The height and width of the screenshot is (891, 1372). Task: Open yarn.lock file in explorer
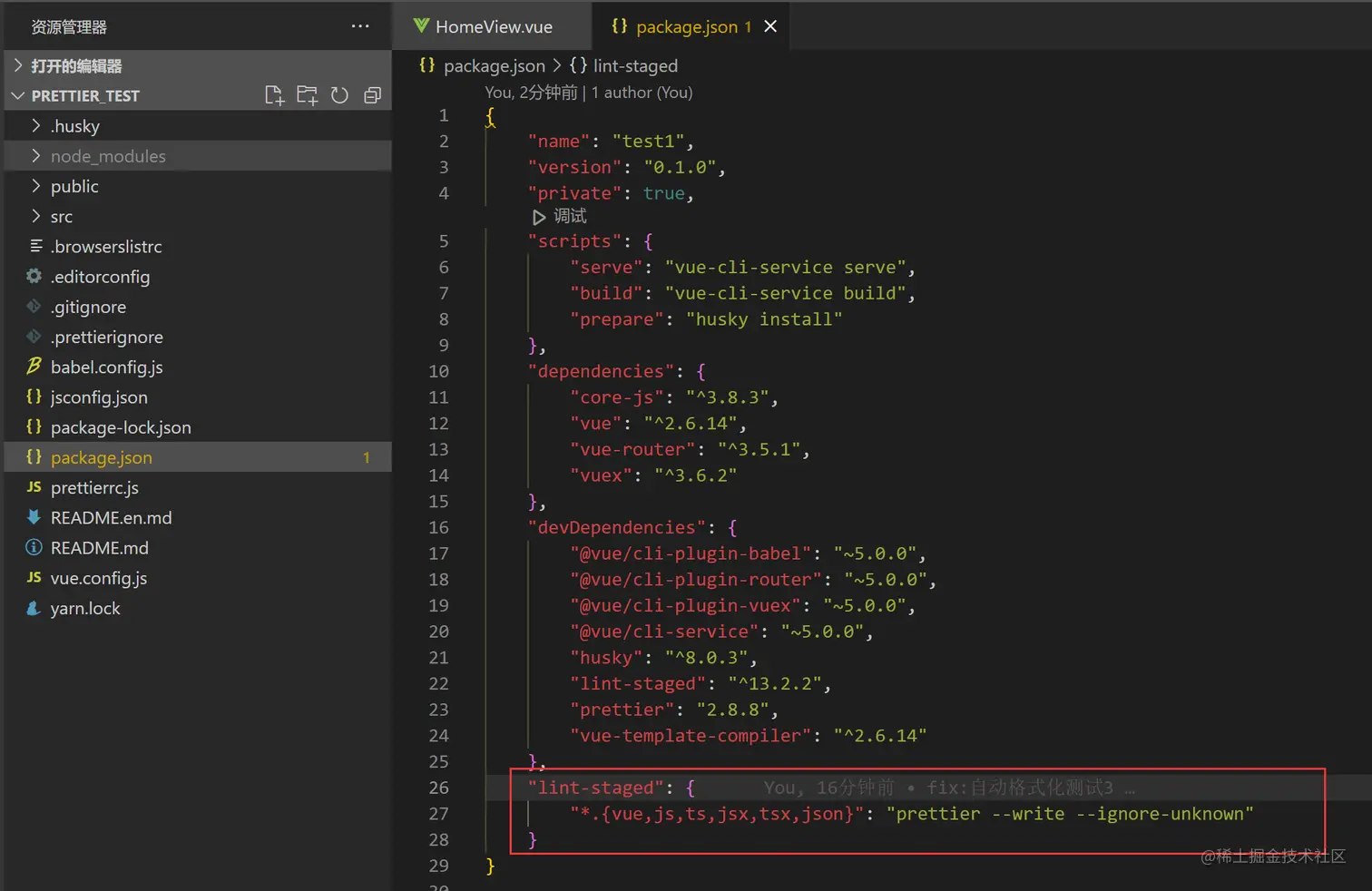click(84, 609)
